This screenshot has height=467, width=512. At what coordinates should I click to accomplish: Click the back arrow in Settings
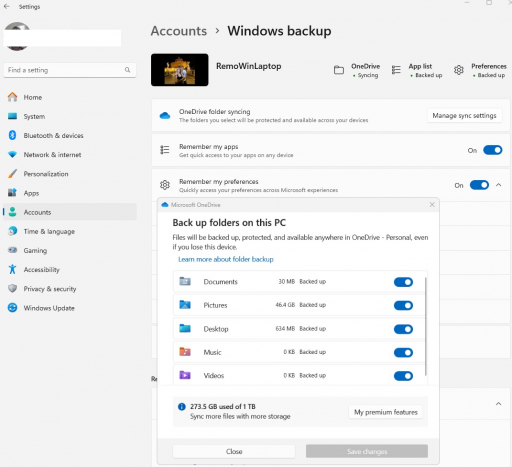[7, 6]
